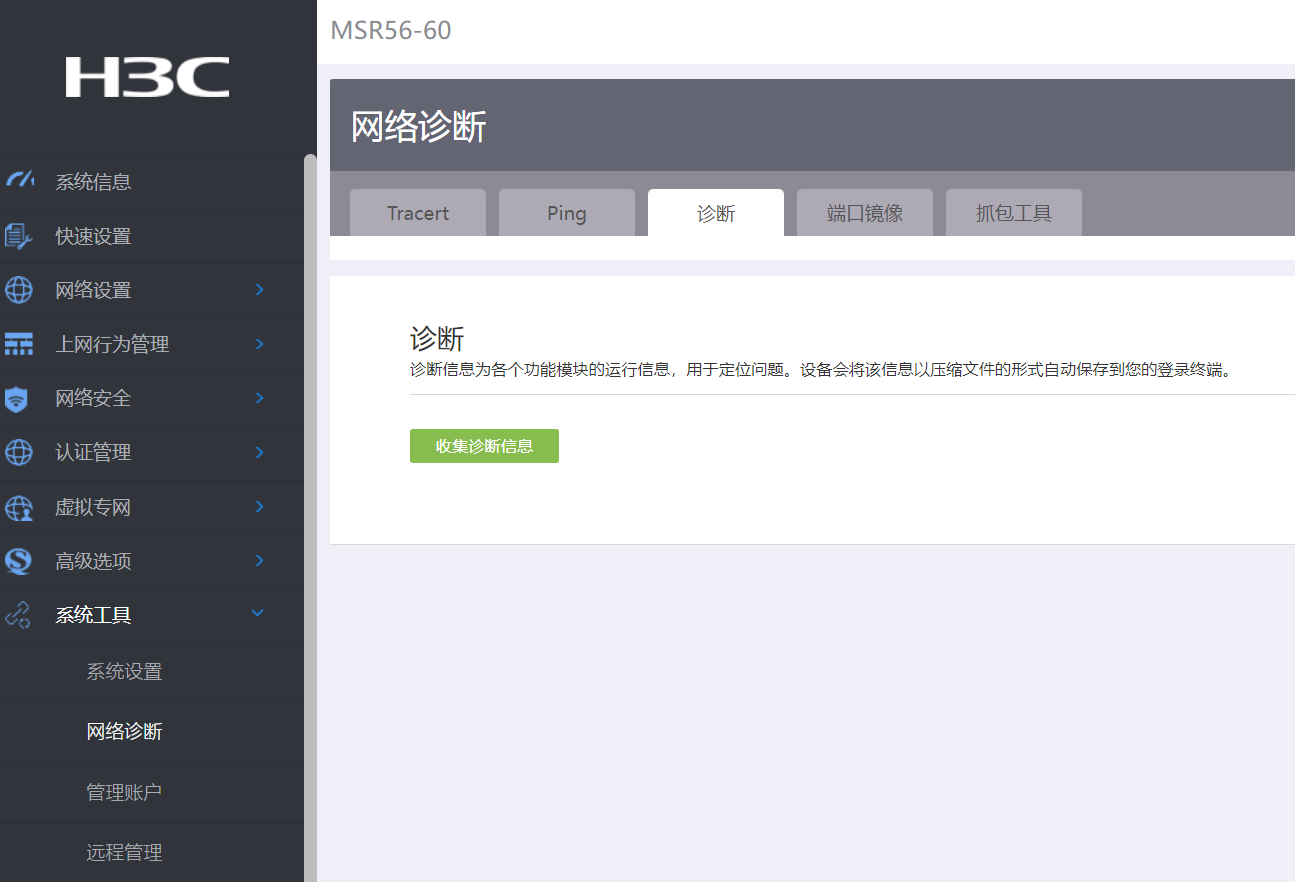Select the 网络诊断 submenu item
Viewport: 1295px width, 882px height.
(x=152, y=732)
